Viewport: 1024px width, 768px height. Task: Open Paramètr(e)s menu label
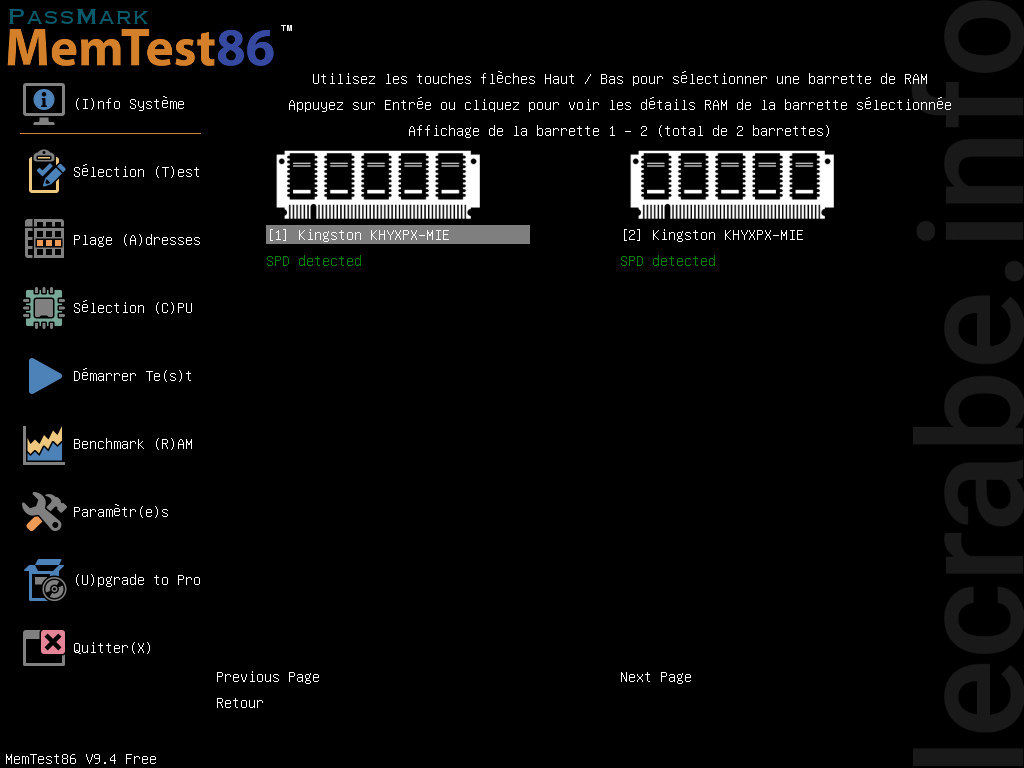click(x=121, y=512)
